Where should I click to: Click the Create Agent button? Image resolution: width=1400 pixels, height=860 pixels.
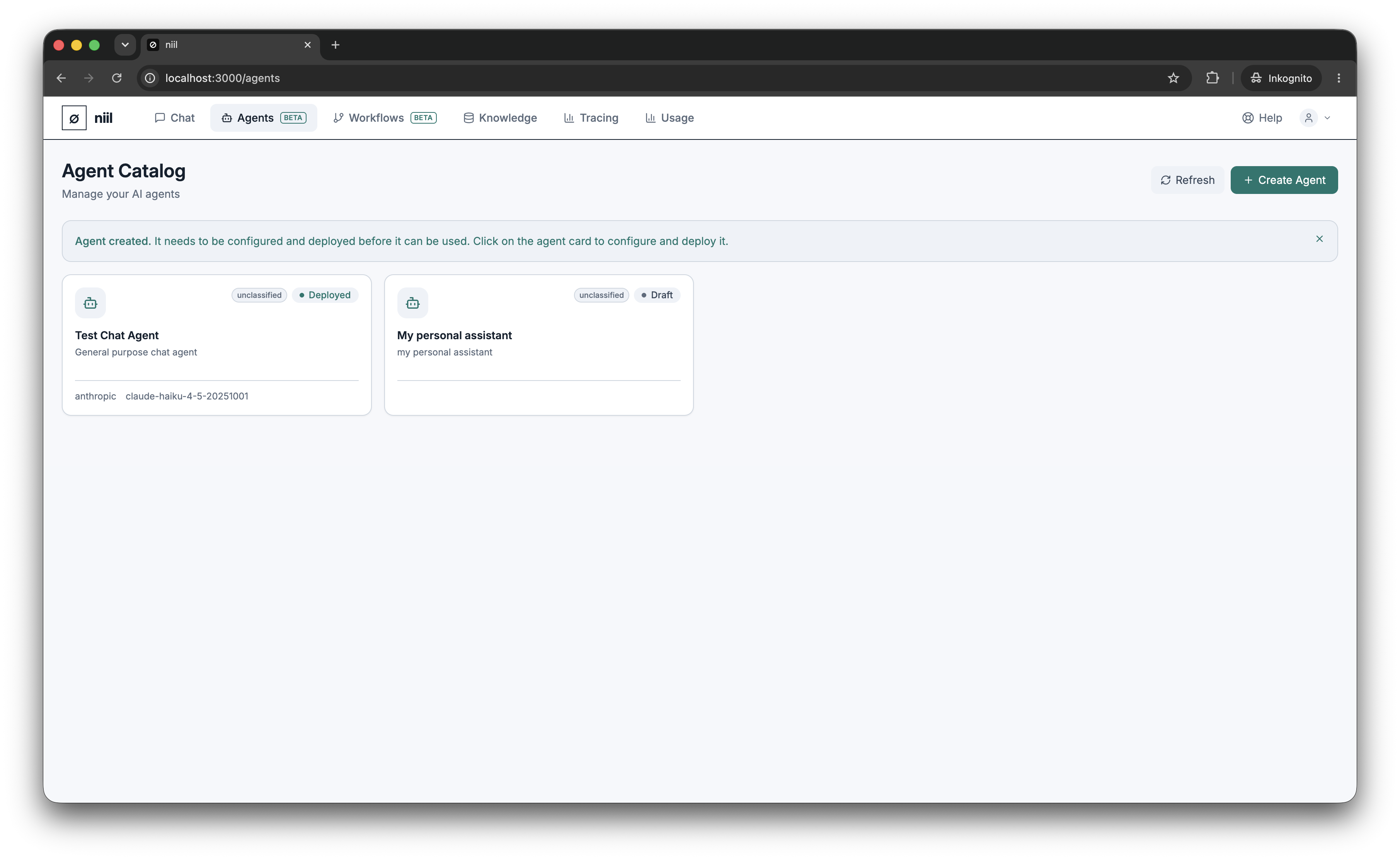[1284, 180]
